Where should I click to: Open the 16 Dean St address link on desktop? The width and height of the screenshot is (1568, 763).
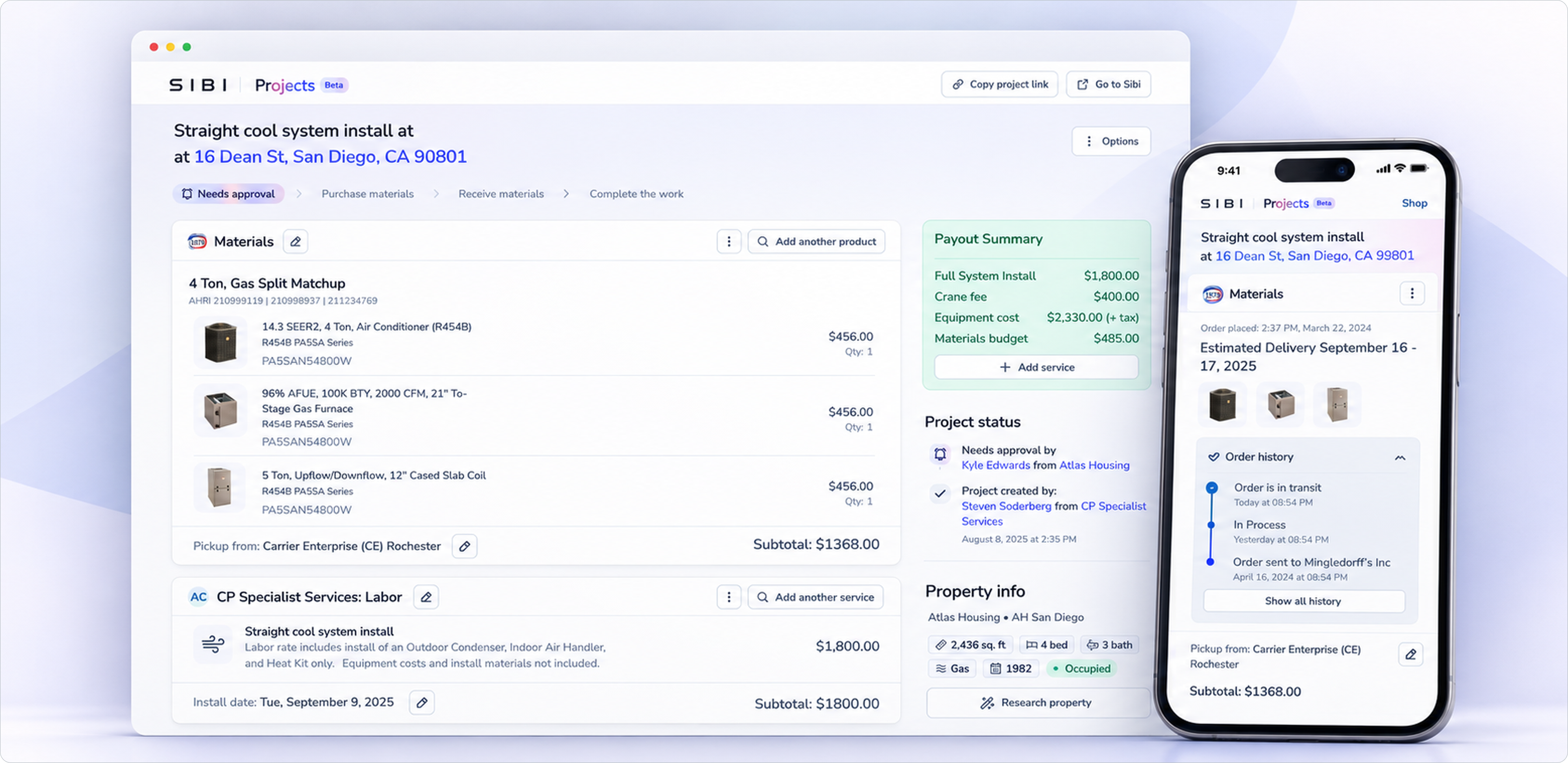[x=331, y=156]
